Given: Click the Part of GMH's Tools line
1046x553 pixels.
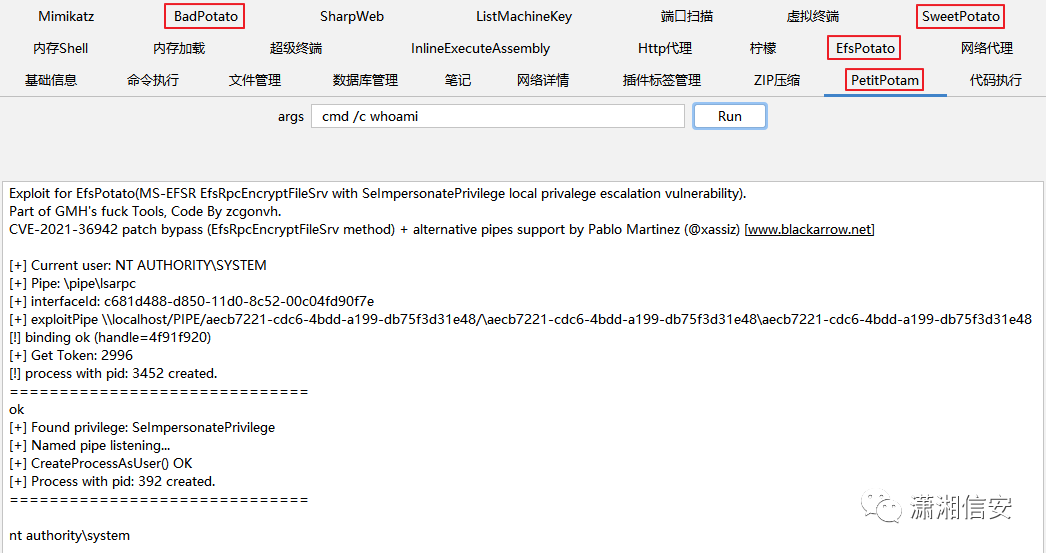Looking at the screenshot, I should 145,211.
